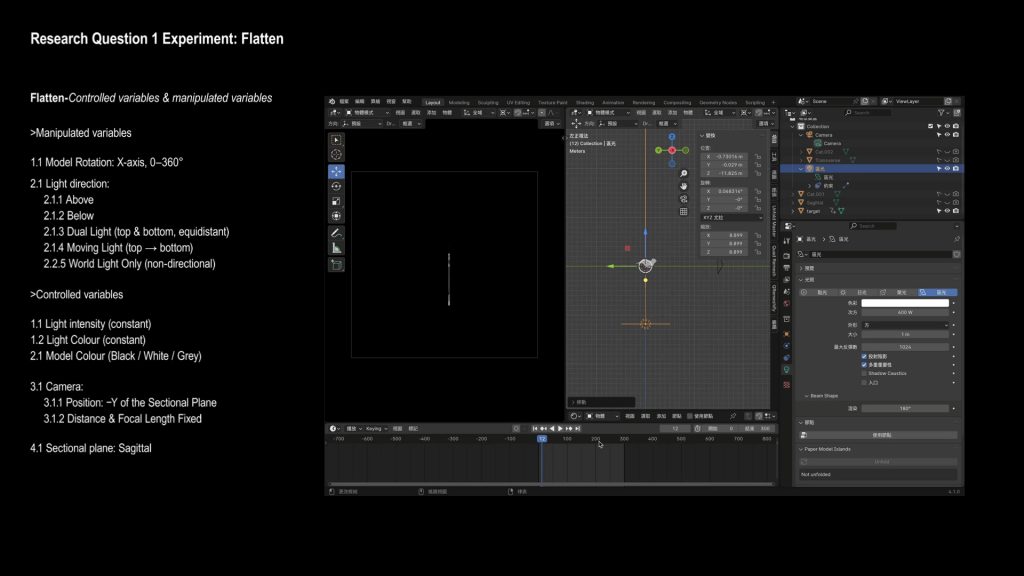The image size is (1024, 576).
Task: Toggle the eye visibility for Camera collection
Action: 946,135
